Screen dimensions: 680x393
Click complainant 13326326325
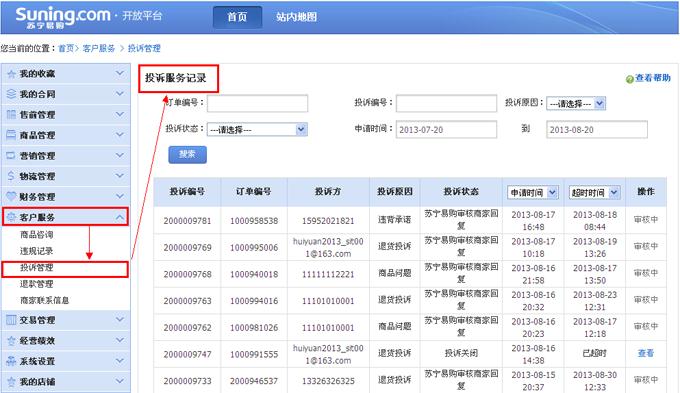pyautogui.click(x=328, y=381)
